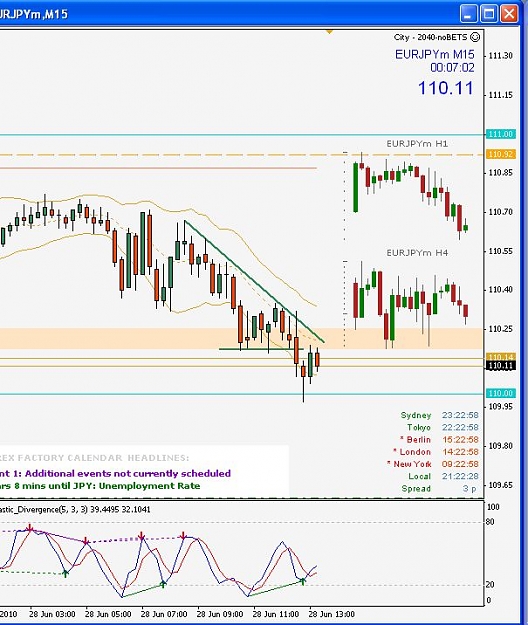
Task: Click the Local time 21:22:28
Action: point(460,476)
